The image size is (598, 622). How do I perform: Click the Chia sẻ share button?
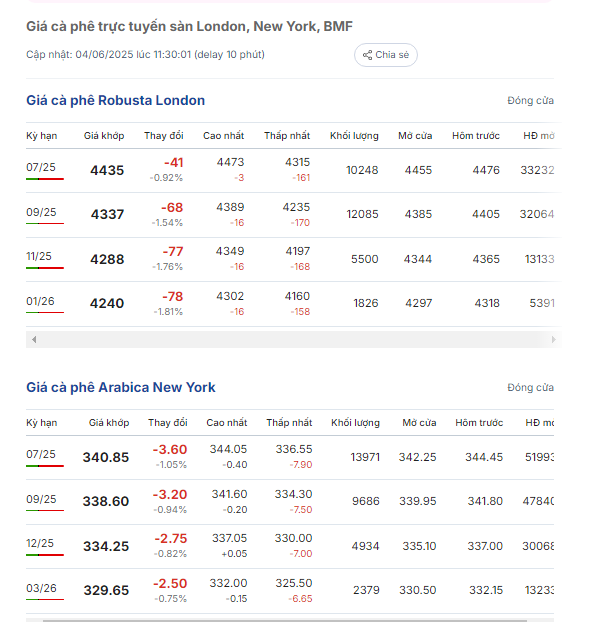click(385, 55)
